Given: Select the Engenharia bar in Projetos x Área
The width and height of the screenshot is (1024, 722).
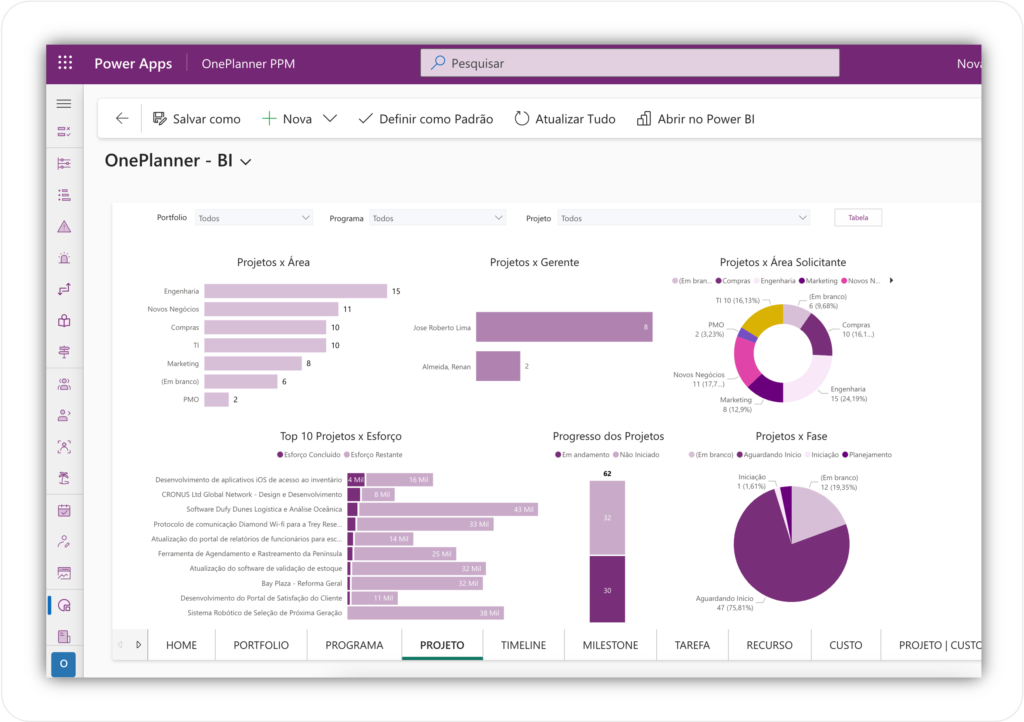Looking at the screenshot, I should click(296, 291).
